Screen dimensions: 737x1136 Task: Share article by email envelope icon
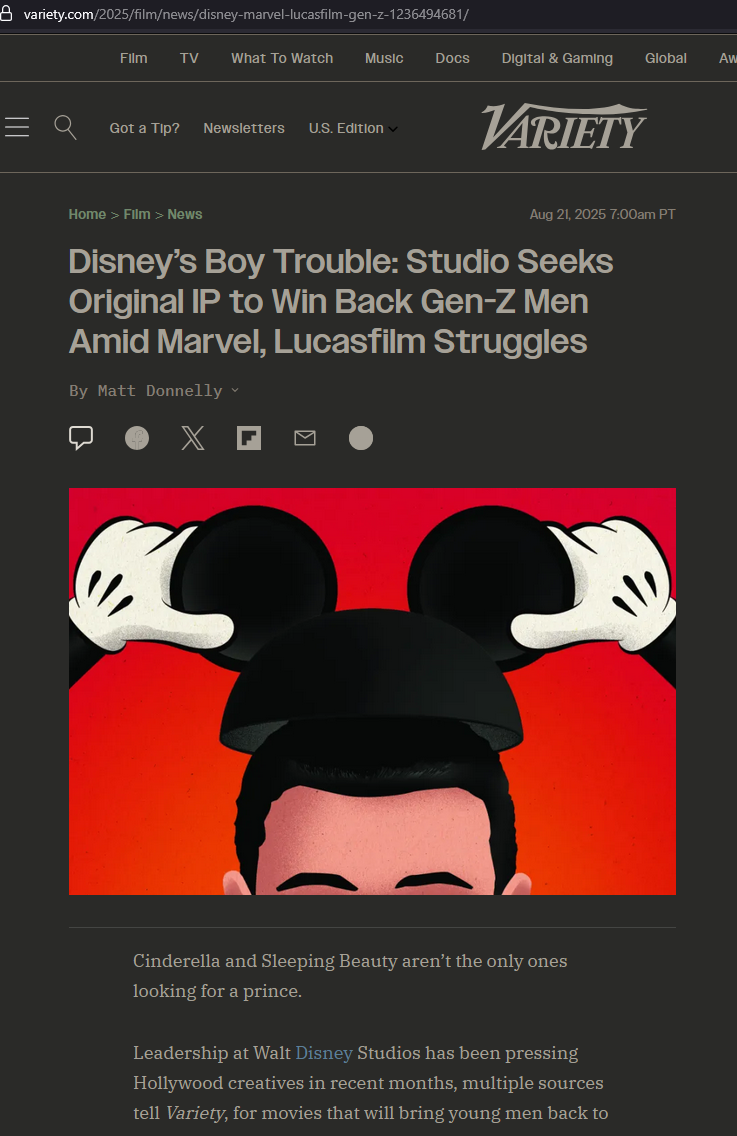(305, 438)
